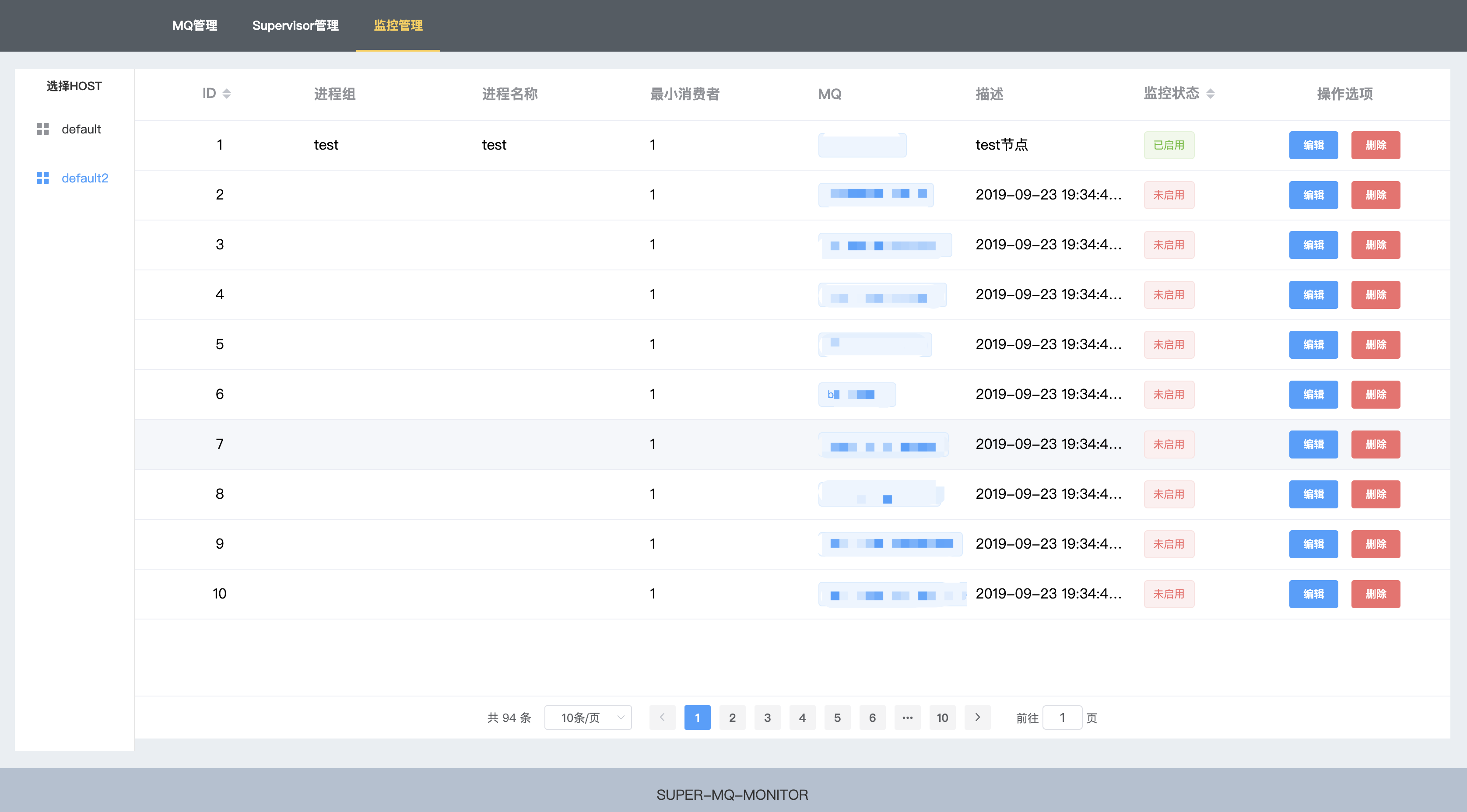Switch to MQ管理 tab
Viewport: 1467px width, 812px height.
195,26
